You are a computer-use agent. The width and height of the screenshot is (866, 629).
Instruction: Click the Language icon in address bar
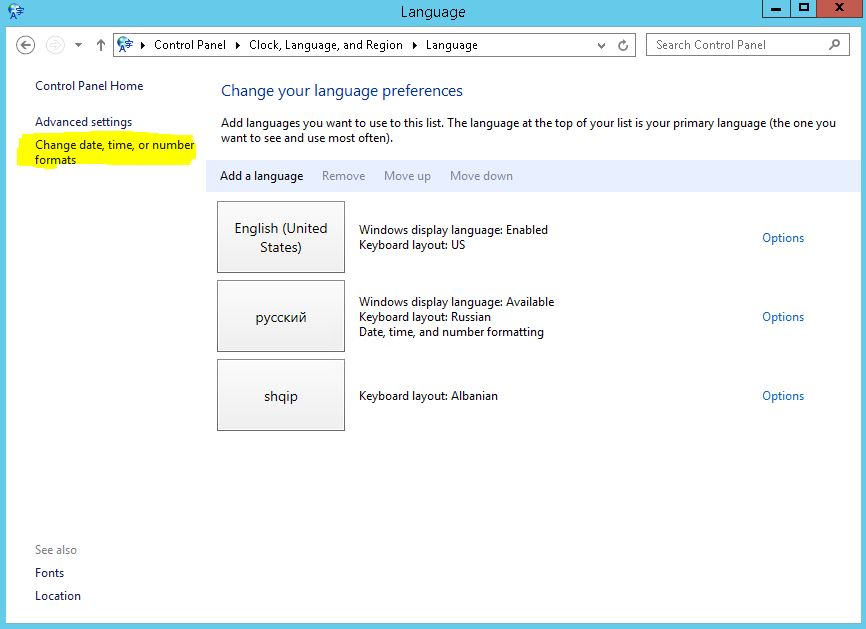point(125,45)
